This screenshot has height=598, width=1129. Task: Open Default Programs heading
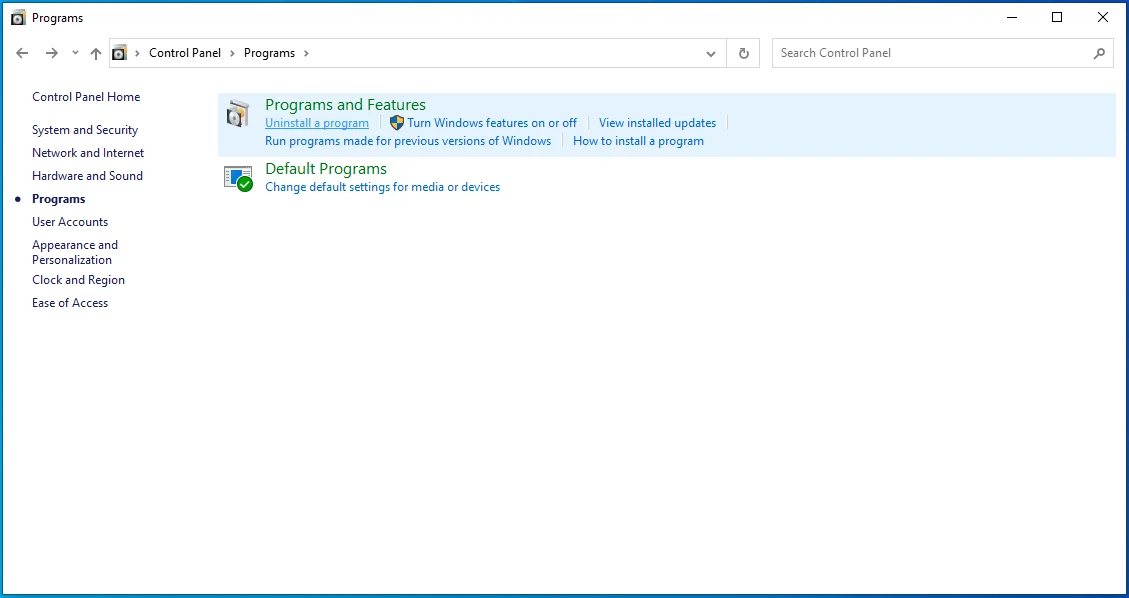[x=326, y=168]
